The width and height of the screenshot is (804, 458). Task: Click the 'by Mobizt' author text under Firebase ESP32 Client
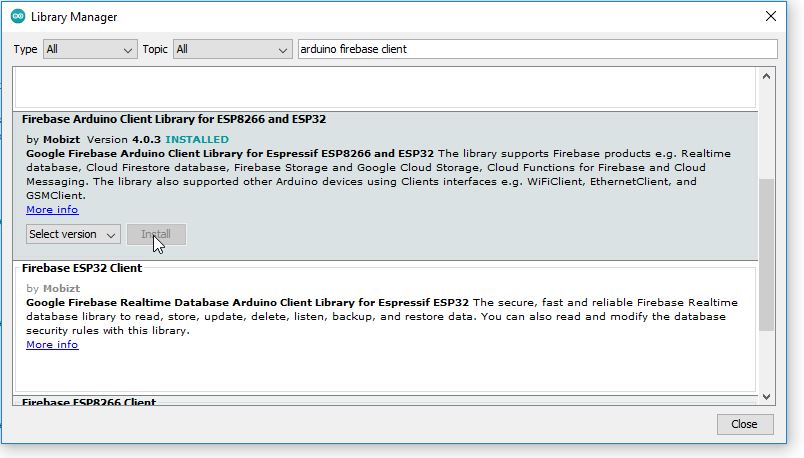tap(53, 289)
